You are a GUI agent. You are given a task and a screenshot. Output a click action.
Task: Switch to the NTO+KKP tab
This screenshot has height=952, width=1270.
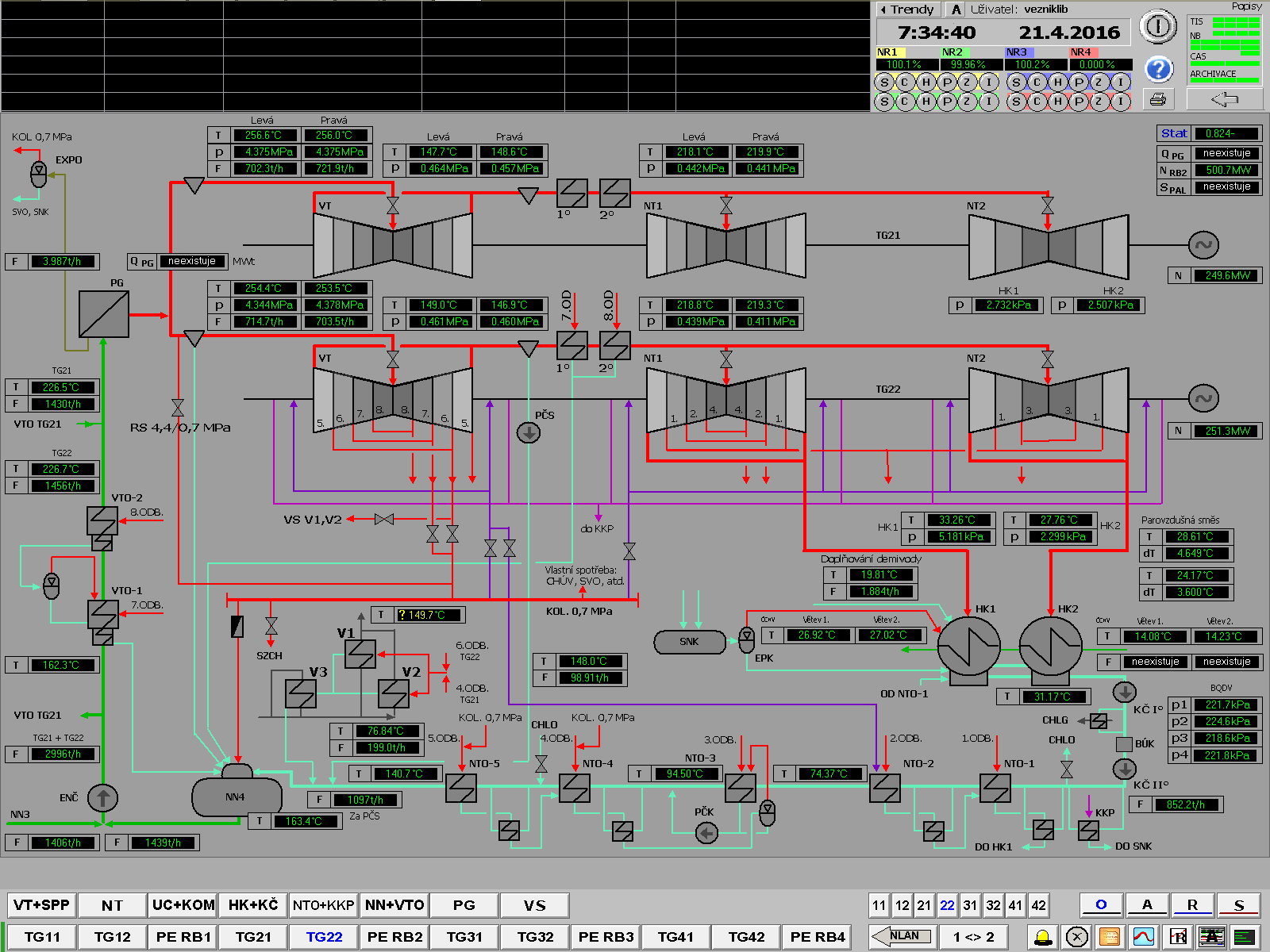tap(324, 905)
